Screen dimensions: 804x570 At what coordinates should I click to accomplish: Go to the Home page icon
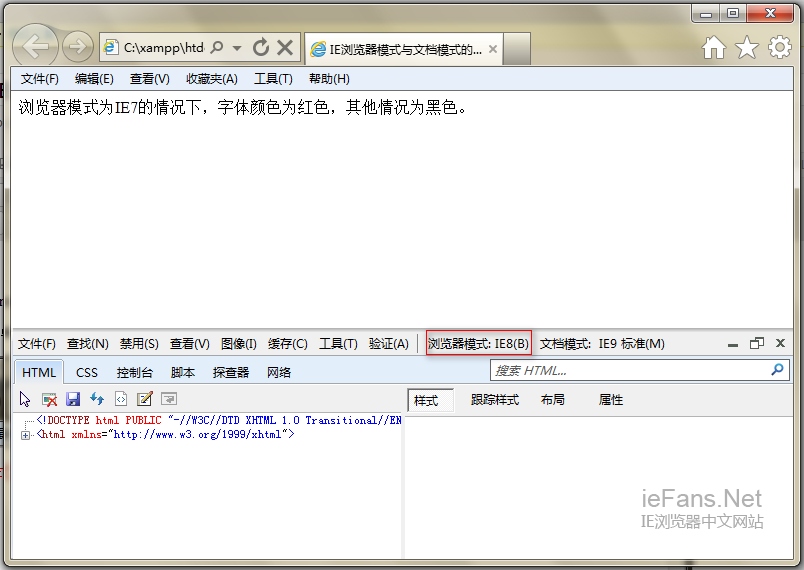(714, 48)
